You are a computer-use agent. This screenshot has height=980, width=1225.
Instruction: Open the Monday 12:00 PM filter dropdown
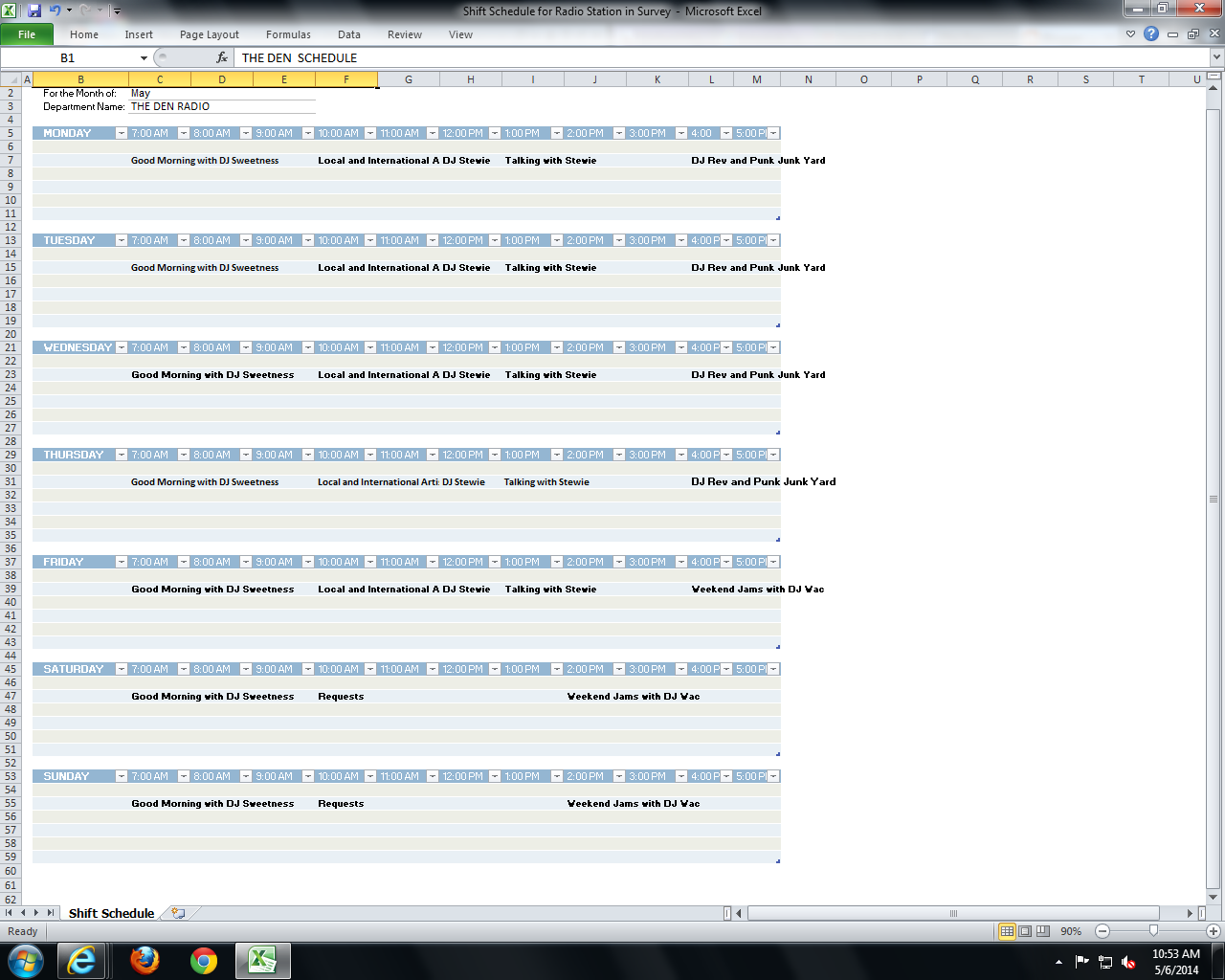tap(494, 133)
